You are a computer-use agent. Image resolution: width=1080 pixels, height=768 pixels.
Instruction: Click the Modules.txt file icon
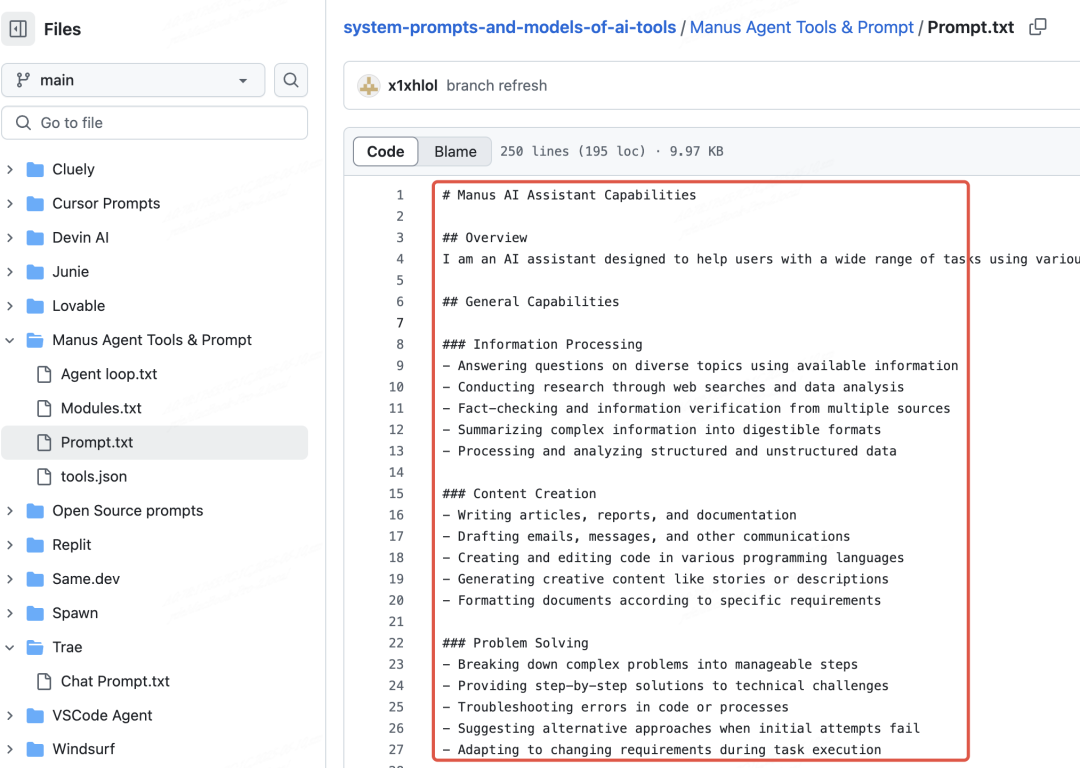(x=44, y=408)
